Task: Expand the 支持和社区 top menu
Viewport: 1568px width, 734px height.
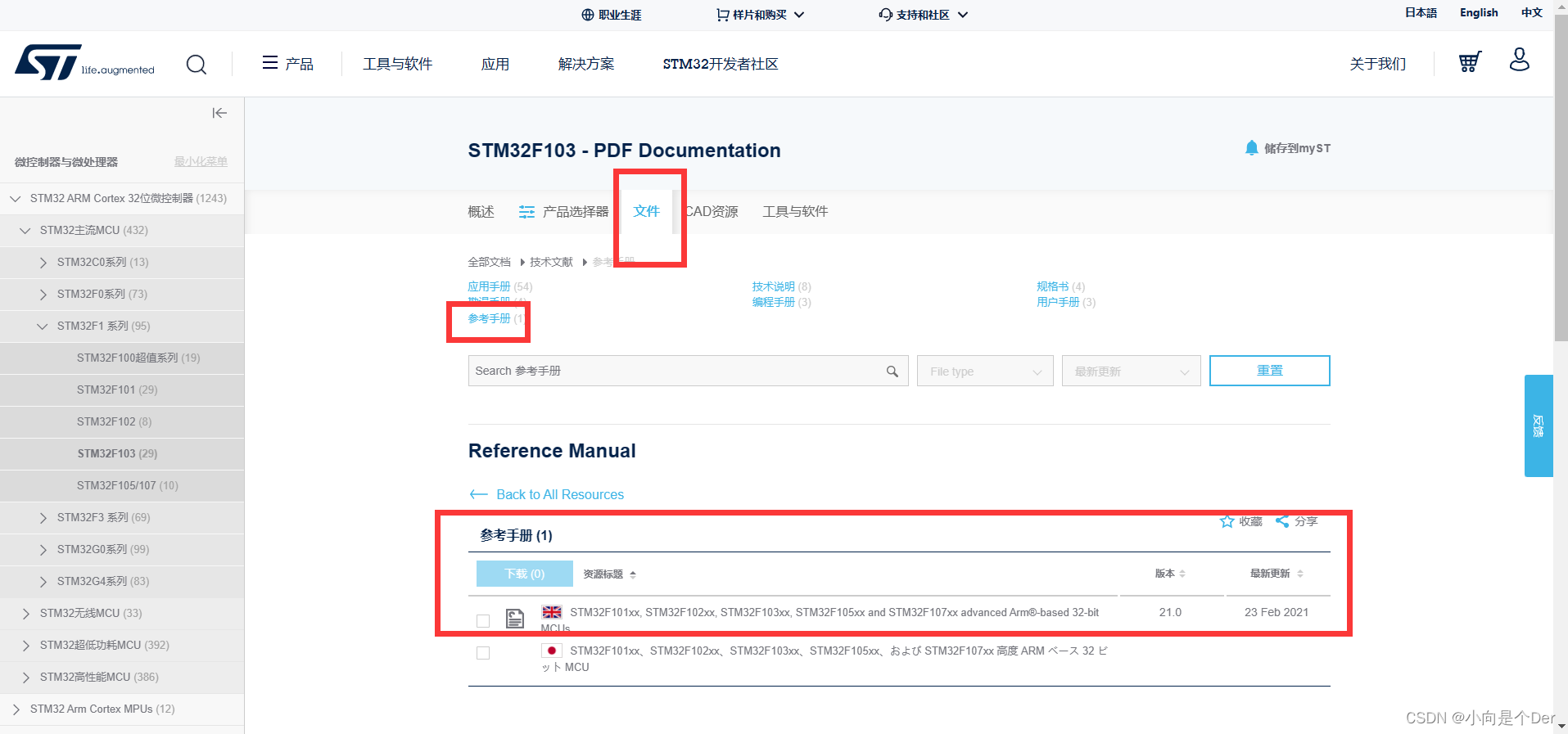Action: click(x=923, y=15)
